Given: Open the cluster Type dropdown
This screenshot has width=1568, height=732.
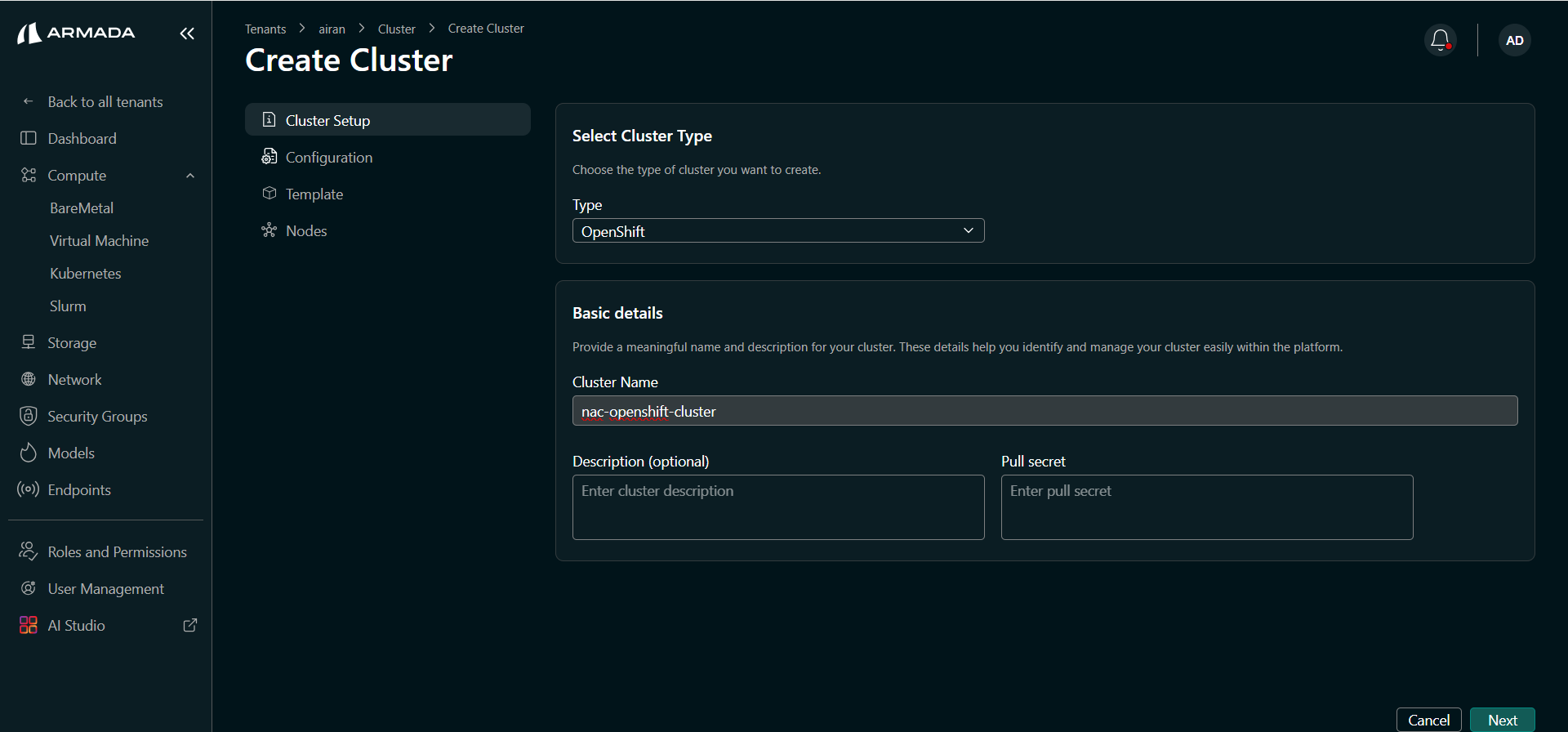Looking at the screenshot, I should [778, 230].
